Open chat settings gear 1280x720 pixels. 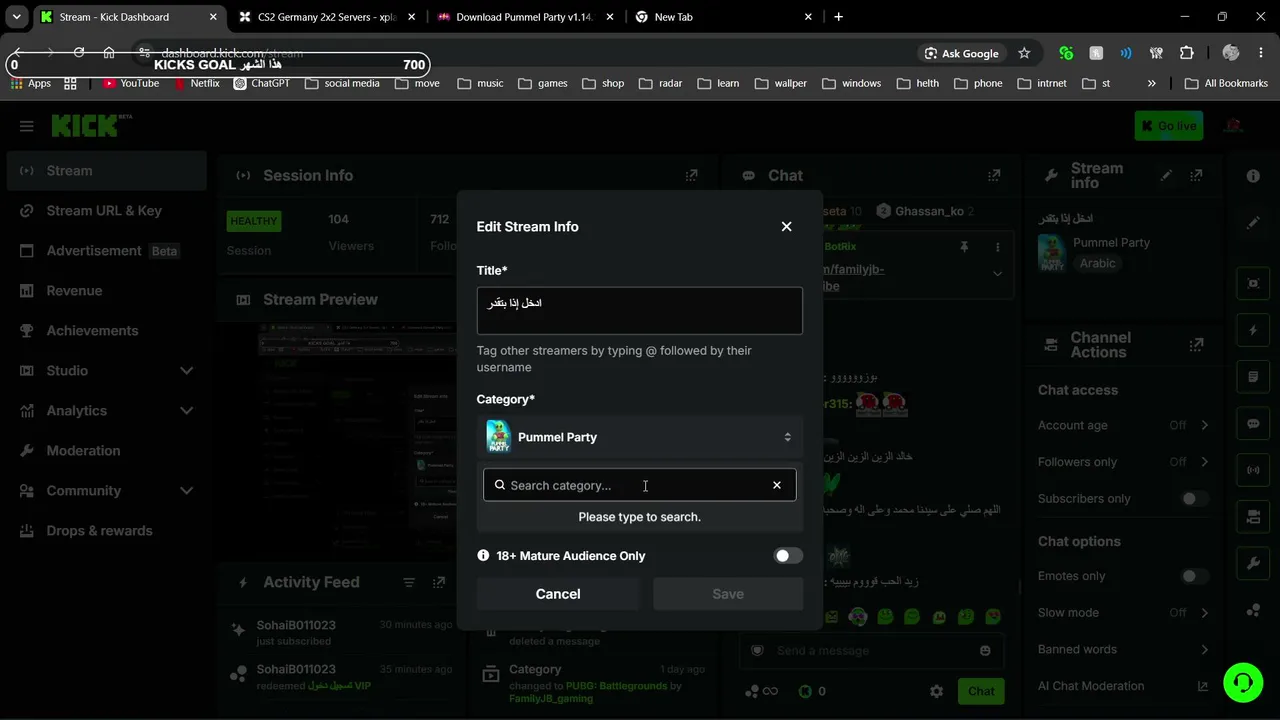pyautogui.click(x=936, y=691)
